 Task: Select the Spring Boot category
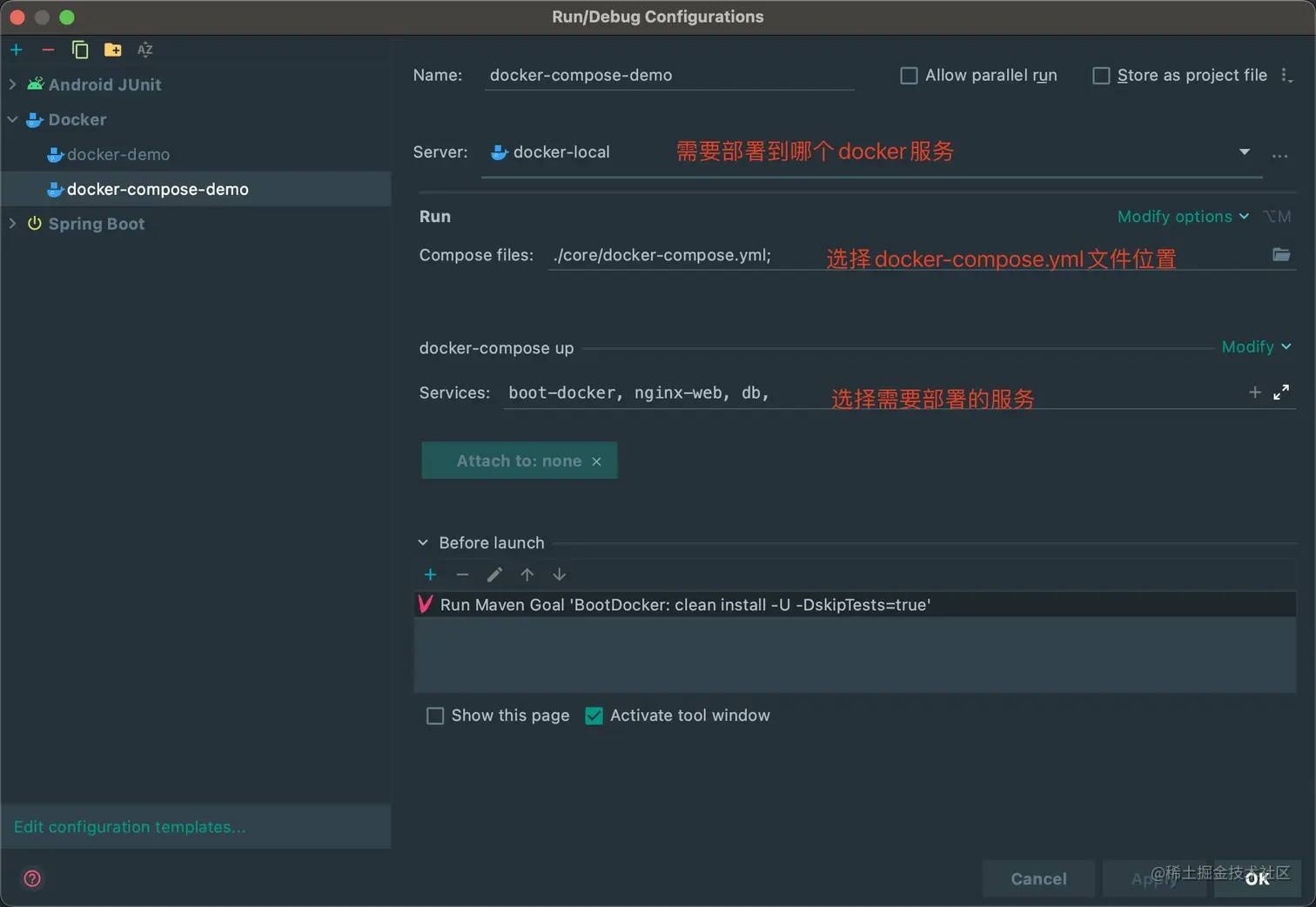[x=96, y=224]
